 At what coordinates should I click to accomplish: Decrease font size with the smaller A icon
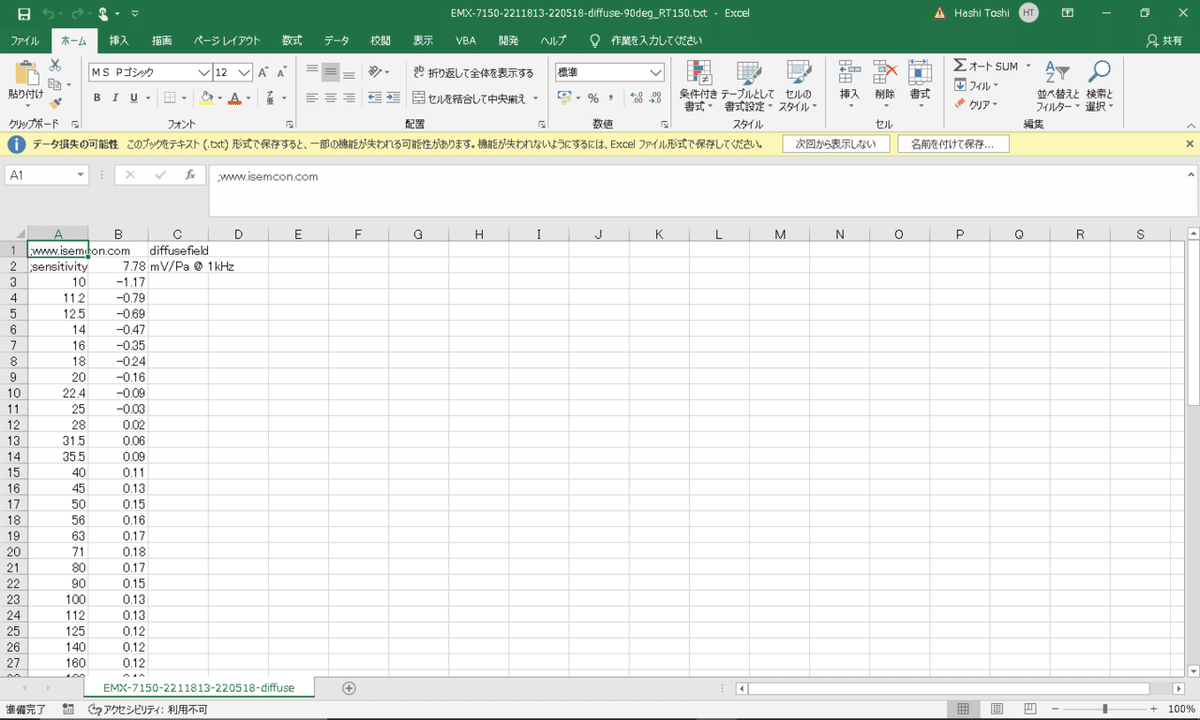[x=281, y=73]
